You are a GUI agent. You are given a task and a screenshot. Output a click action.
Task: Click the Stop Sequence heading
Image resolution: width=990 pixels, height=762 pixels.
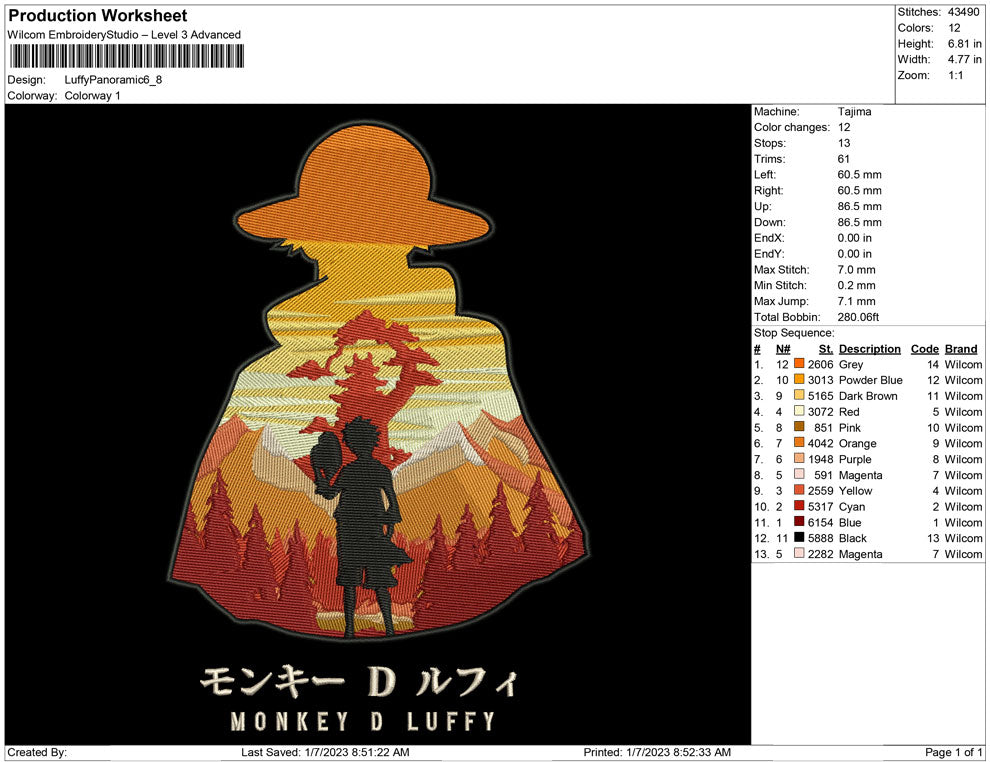(794, 333)
